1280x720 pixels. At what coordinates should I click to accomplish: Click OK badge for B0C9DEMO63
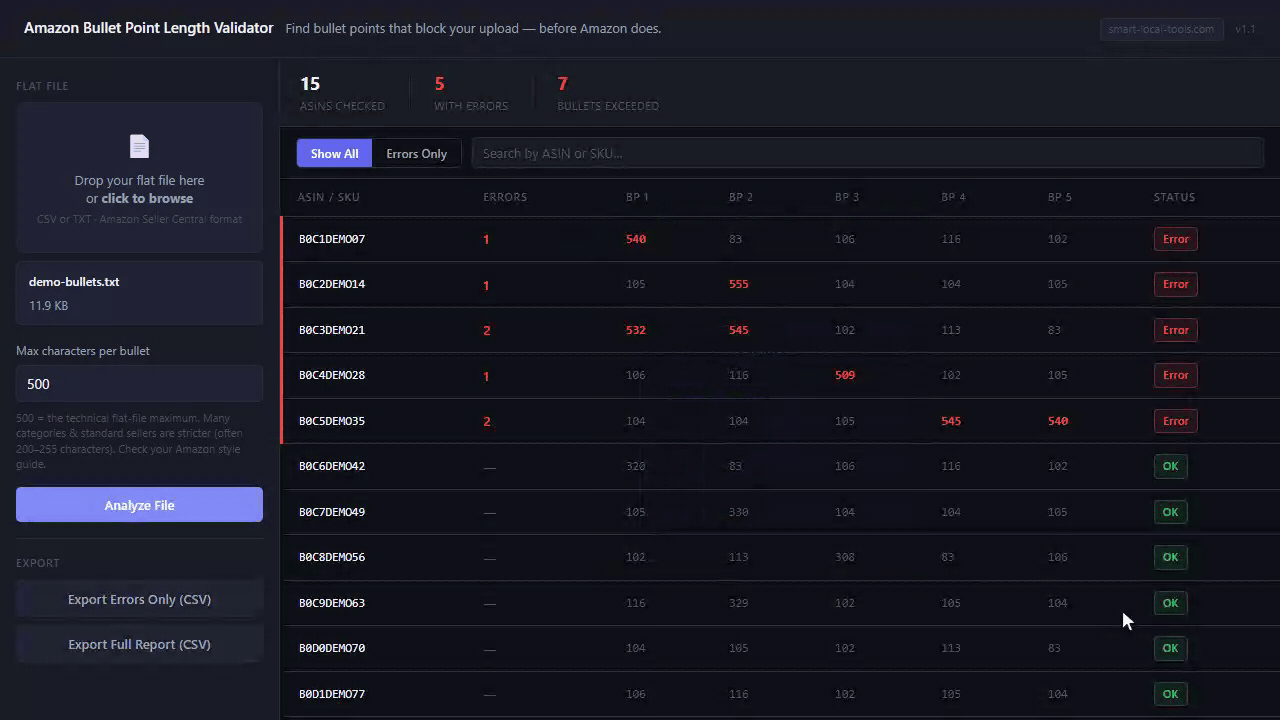tap(1170, 603)
